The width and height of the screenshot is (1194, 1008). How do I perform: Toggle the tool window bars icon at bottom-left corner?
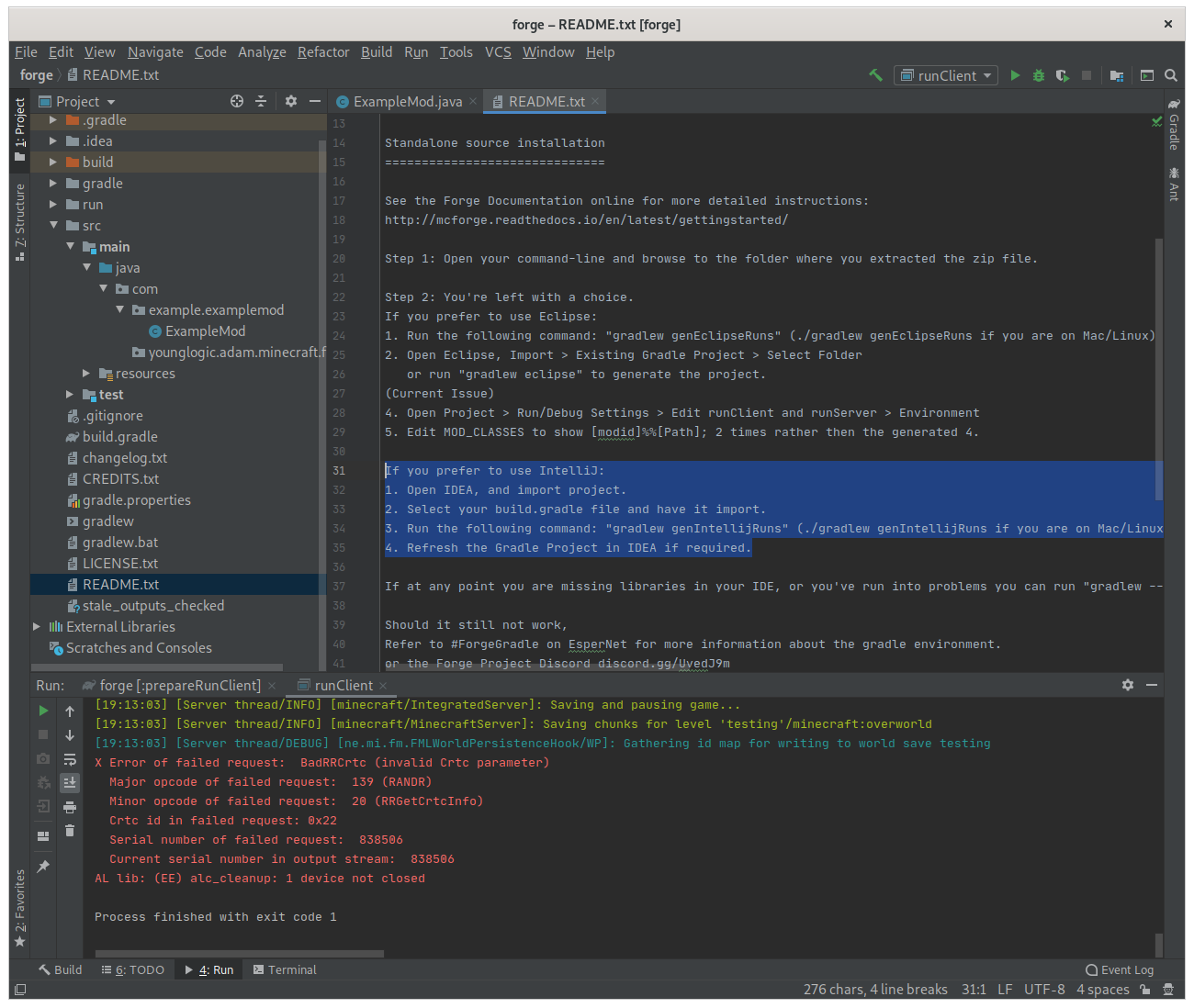point(20,989)
